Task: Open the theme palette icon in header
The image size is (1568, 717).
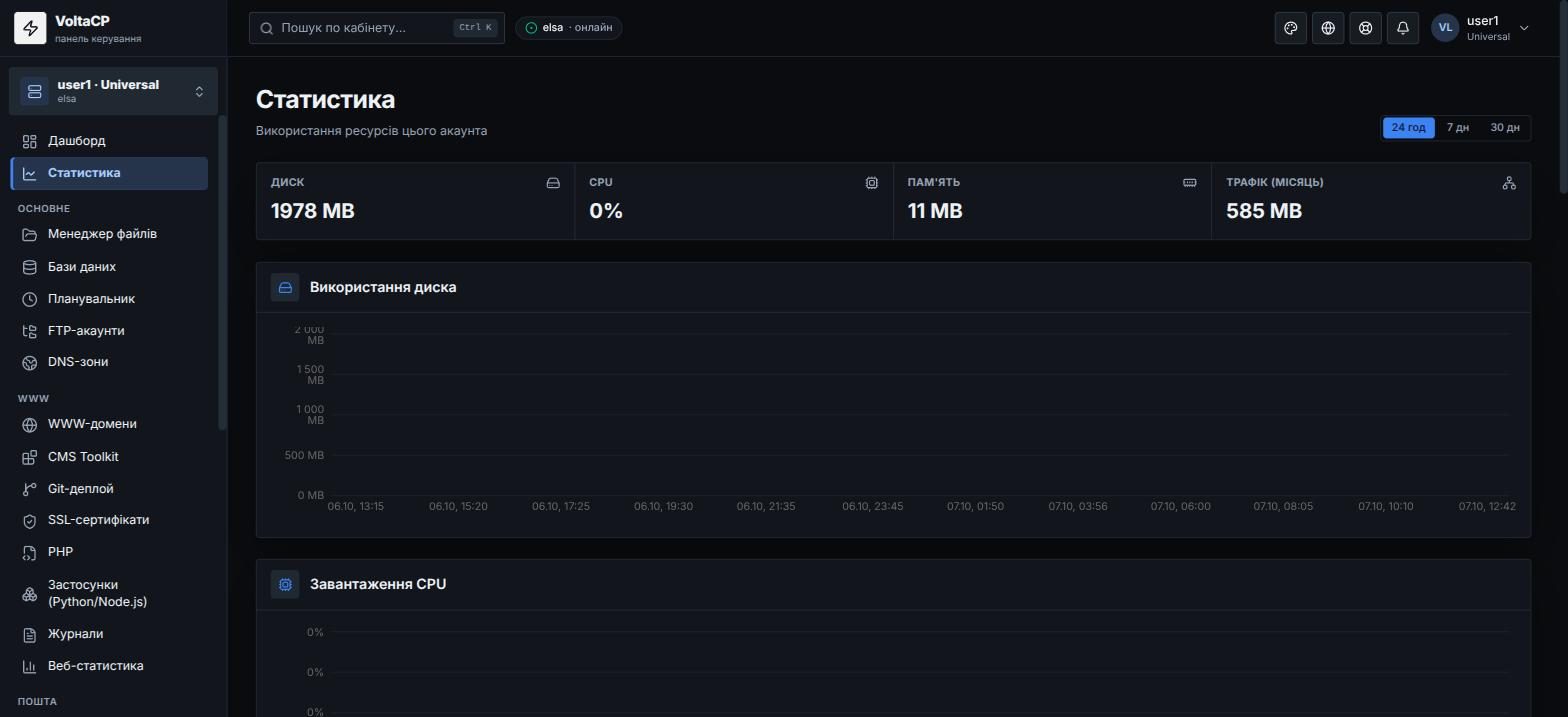Action: point(1291,28)
